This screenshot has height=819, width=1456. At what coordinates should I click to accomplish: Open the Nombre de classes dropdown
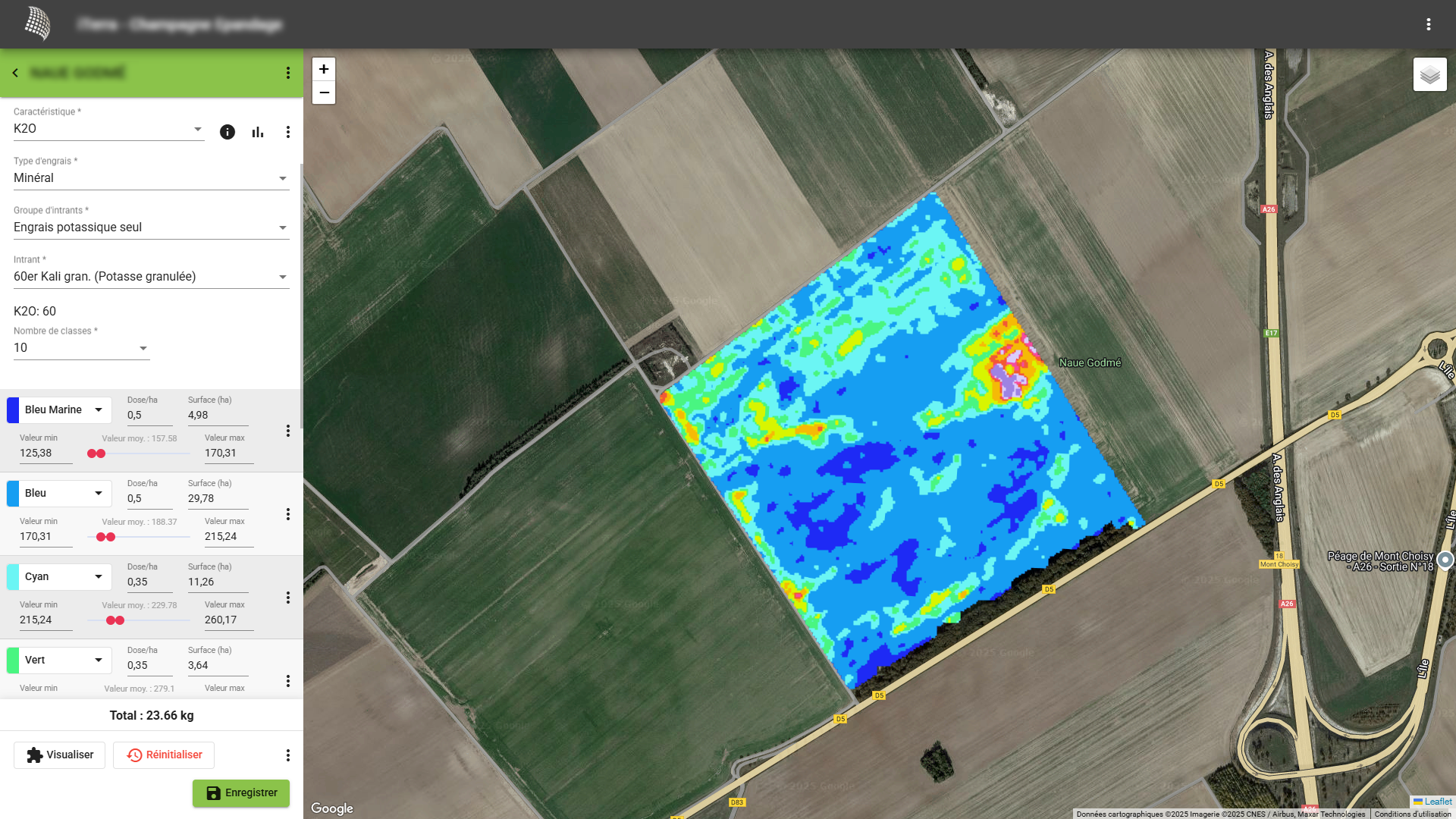click(x=81, y=348)
